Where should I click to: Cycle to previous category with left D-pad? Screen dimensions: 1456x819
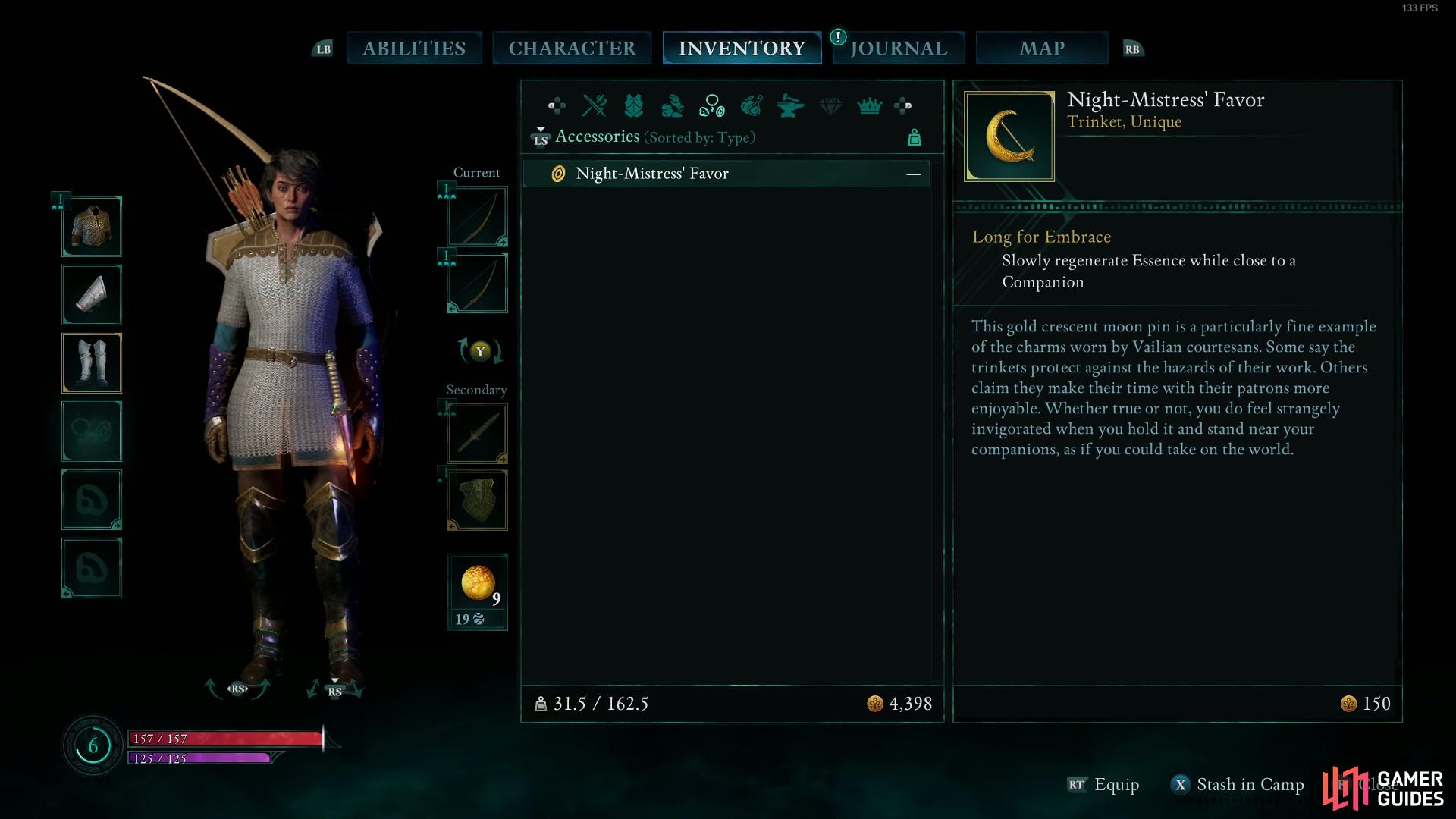tap(557, 105)
